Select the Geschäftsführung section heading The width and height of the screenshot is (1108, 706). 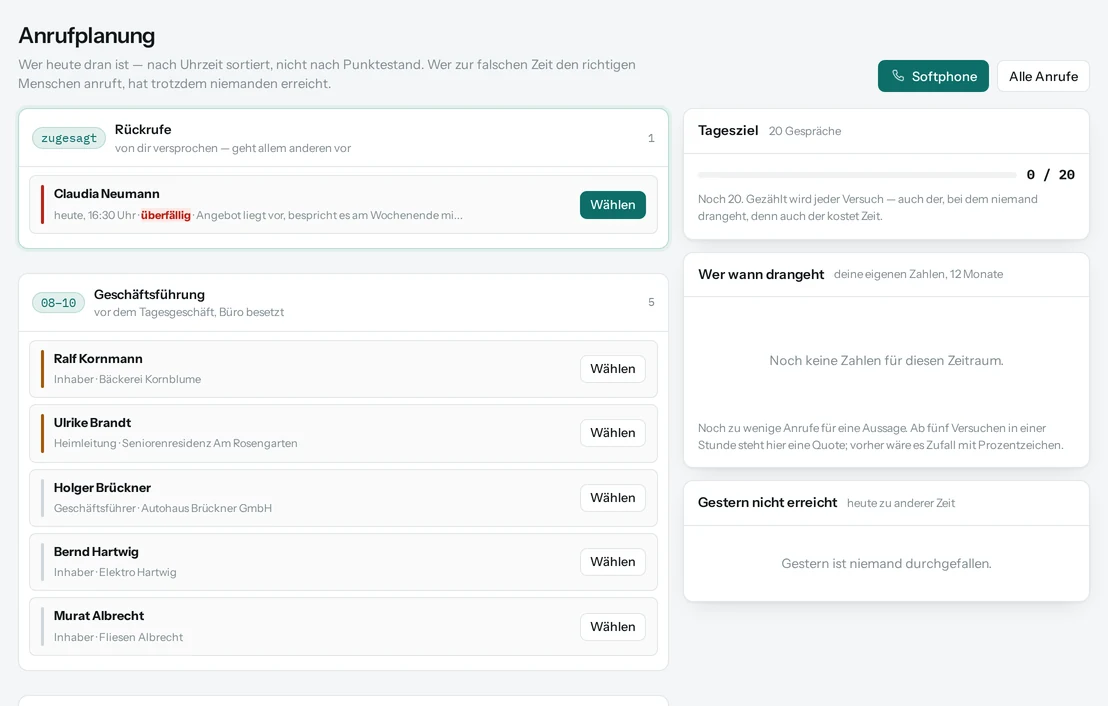[149, 295]
